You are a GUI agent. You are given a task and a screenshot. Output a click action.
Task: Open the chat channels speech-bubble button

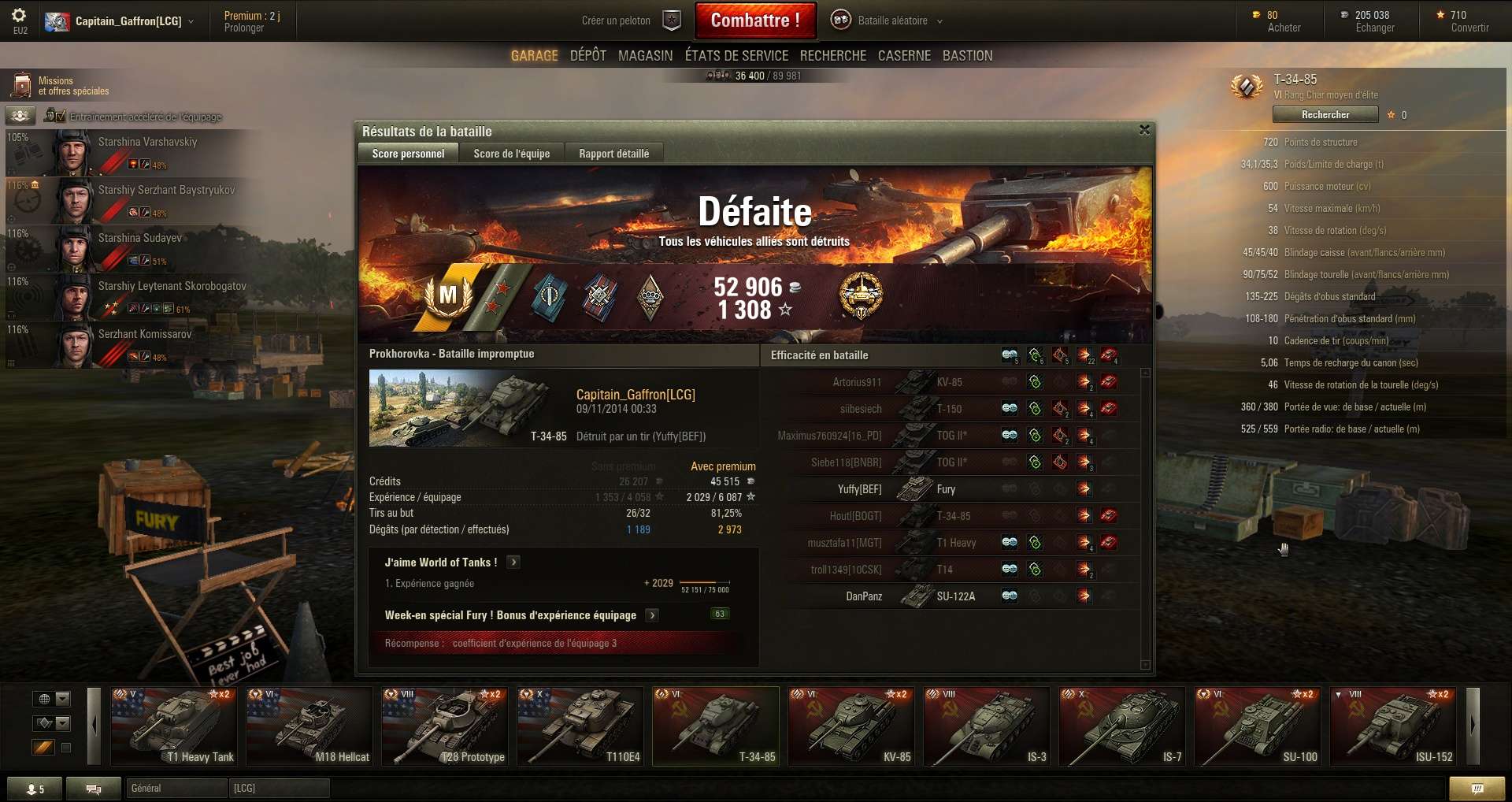click(x=94, y=789)
